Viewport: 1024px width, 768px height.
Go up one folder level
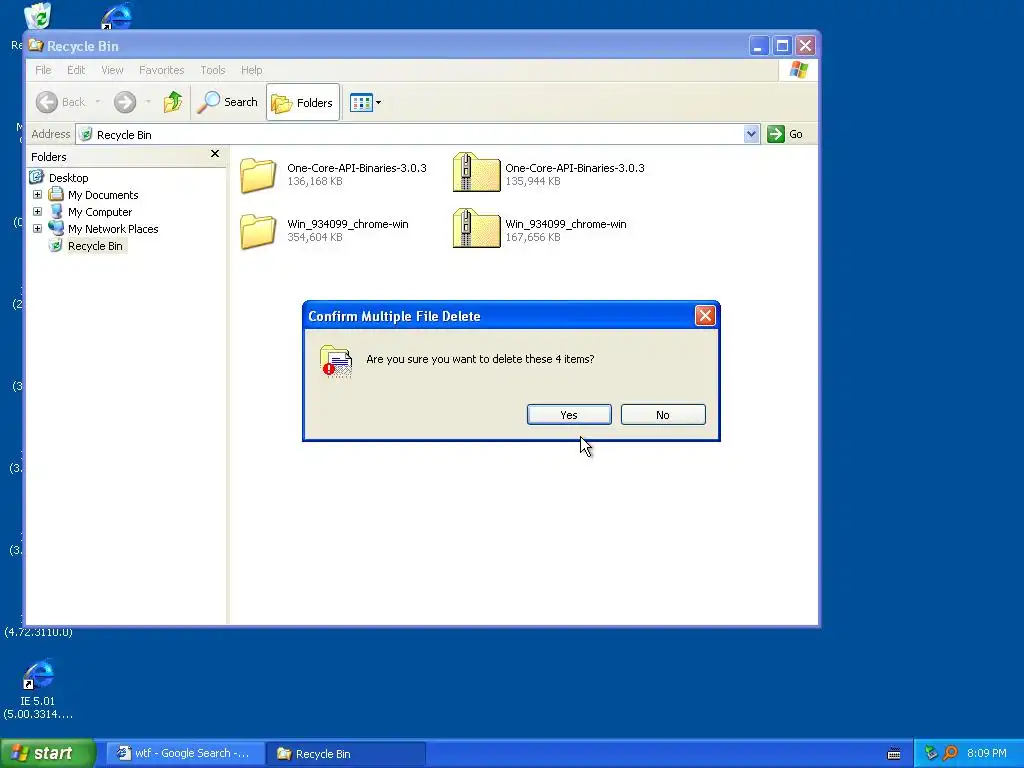173,102
